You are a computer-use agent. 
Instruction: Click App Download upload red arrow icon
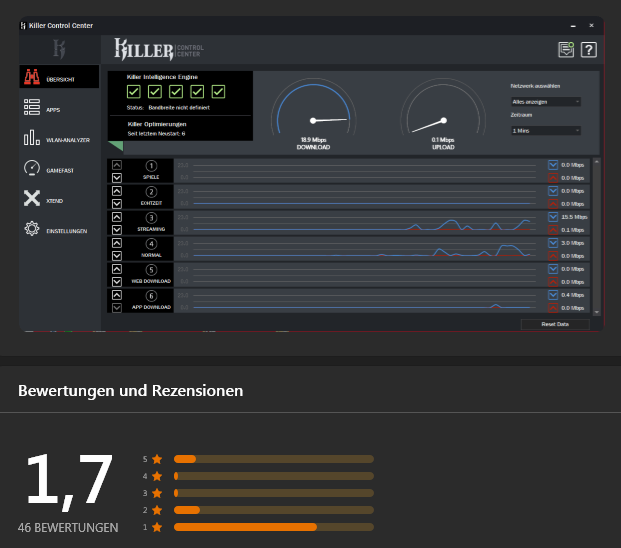click(553, 308)
